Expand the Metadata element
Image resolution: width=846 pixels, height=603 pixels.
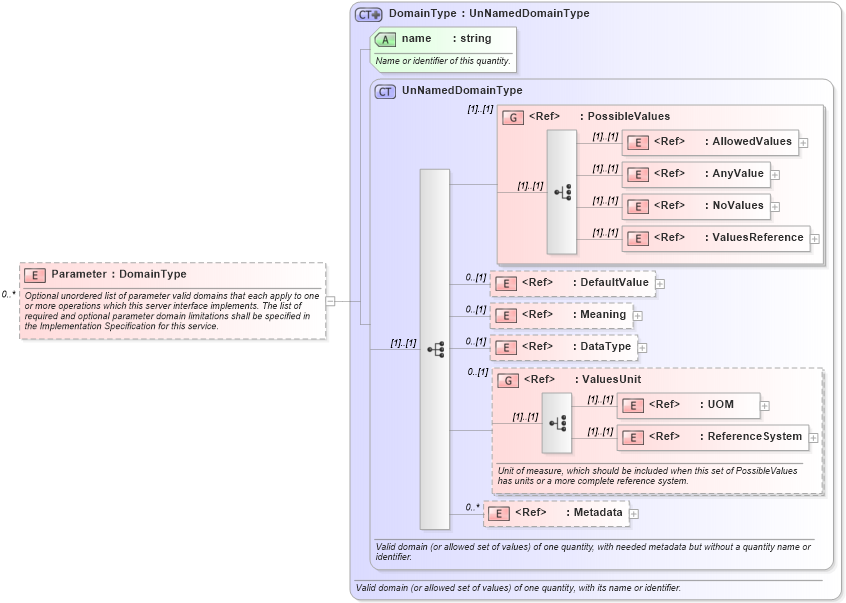pyautogui.click(x=634, y=514)
